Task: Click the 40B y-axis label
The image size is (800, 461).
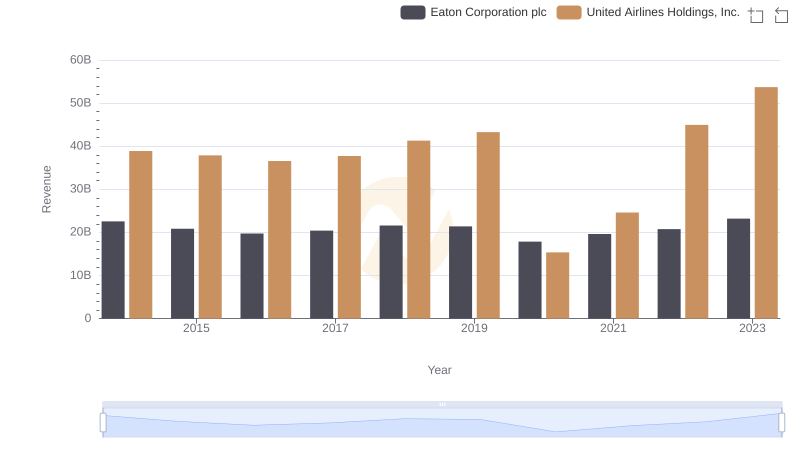Action: point(81,146)
